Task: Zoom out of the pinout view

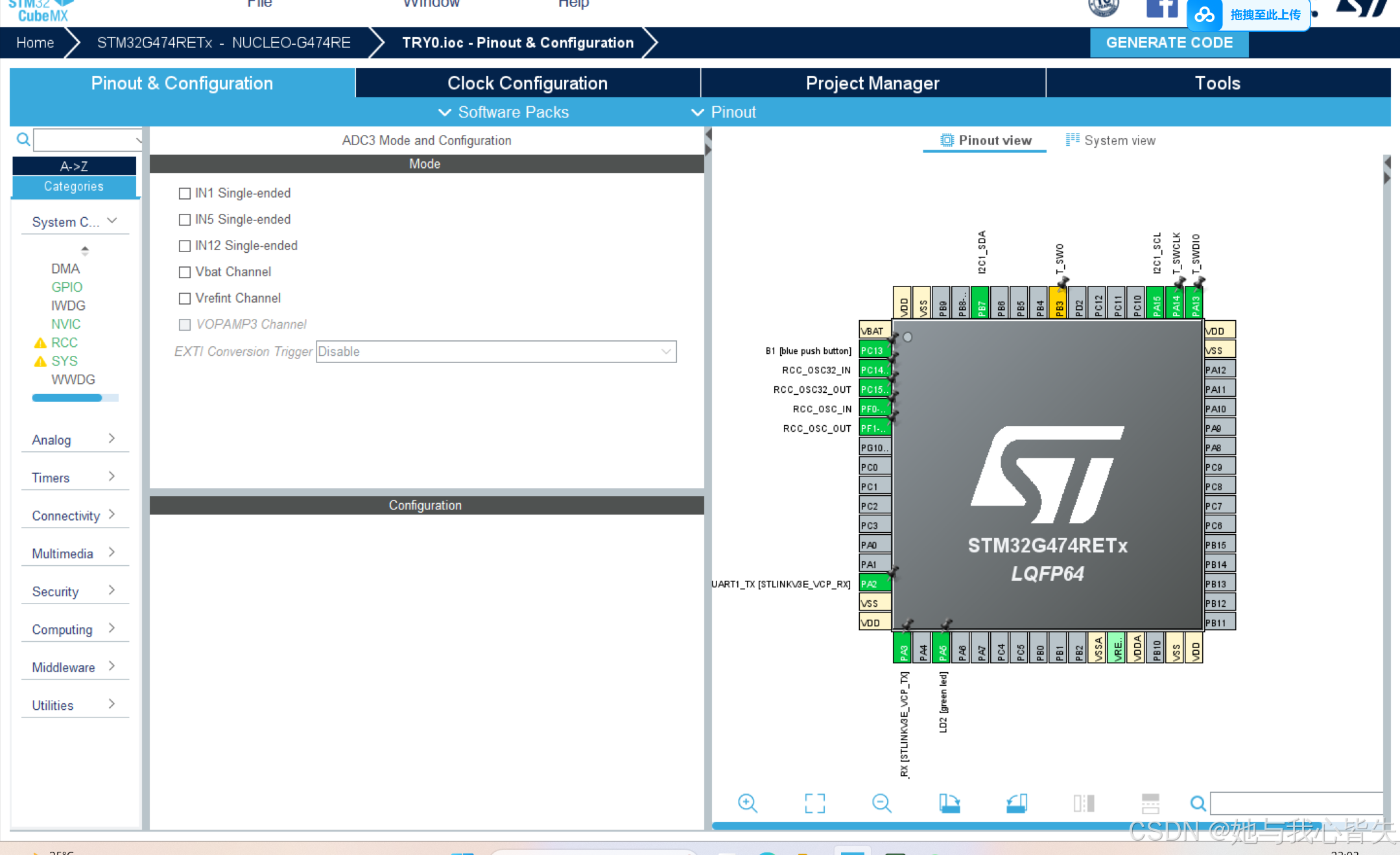Action: (x=882, y=803)
